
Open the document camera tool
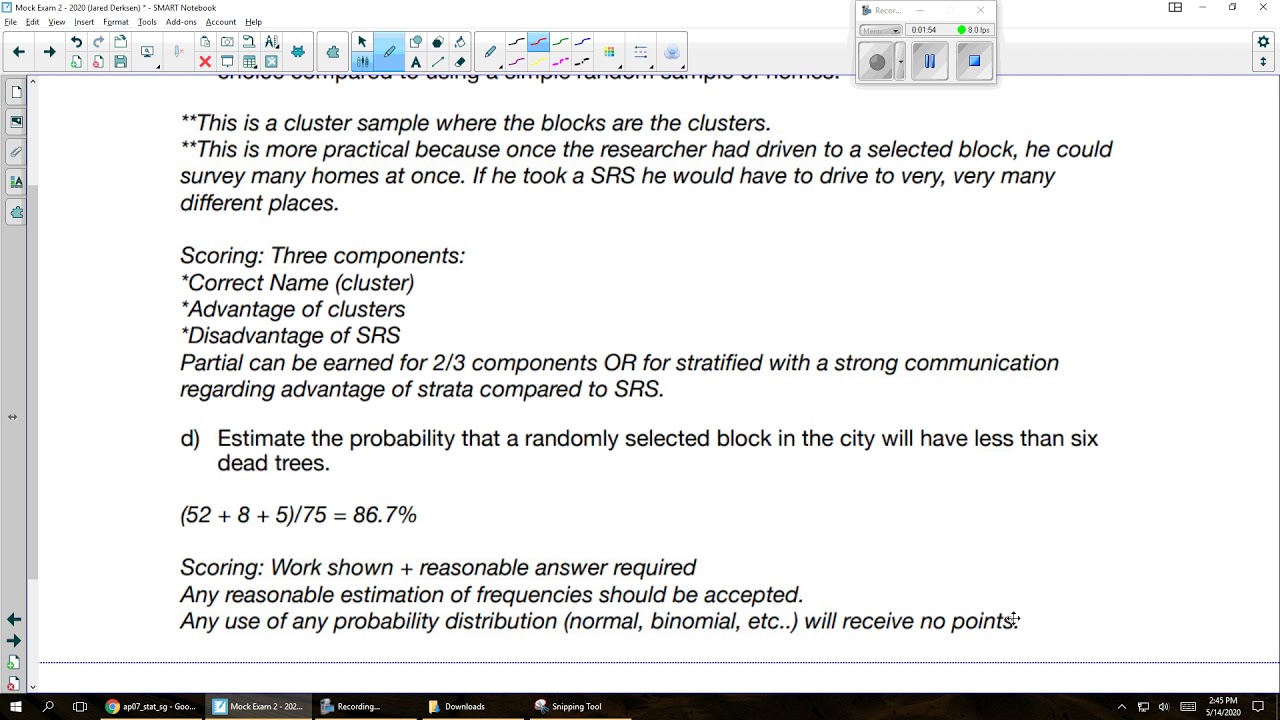pyautogui.click(x=249, y=42)
